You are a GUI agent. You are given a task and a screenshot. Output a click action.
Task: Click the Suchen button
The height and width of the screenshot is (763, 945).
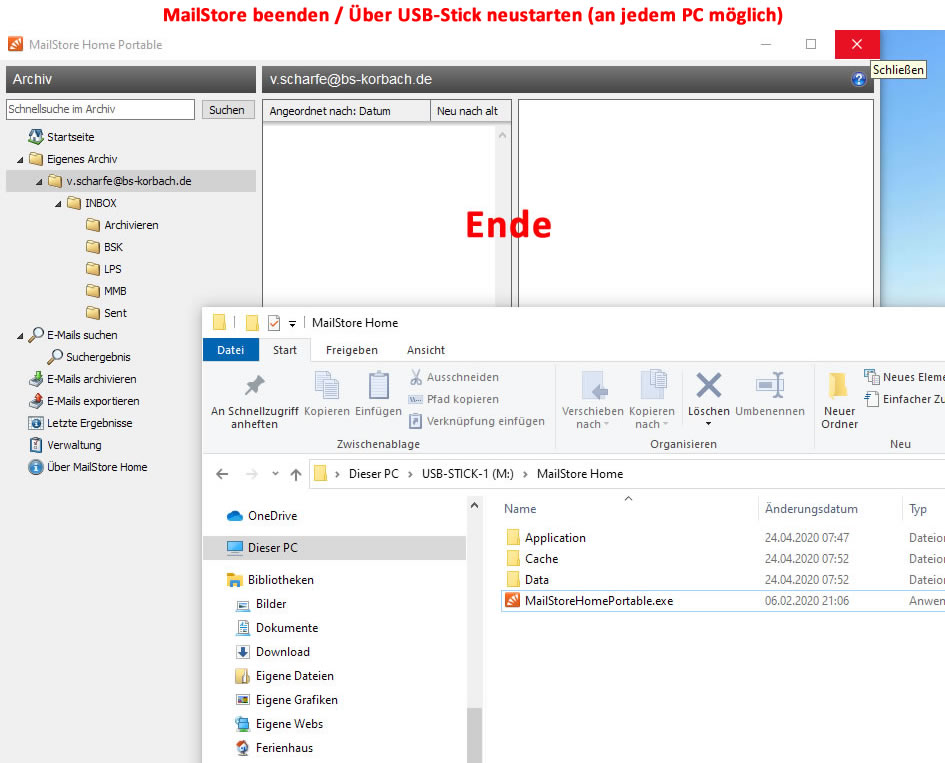coord(227,110)
